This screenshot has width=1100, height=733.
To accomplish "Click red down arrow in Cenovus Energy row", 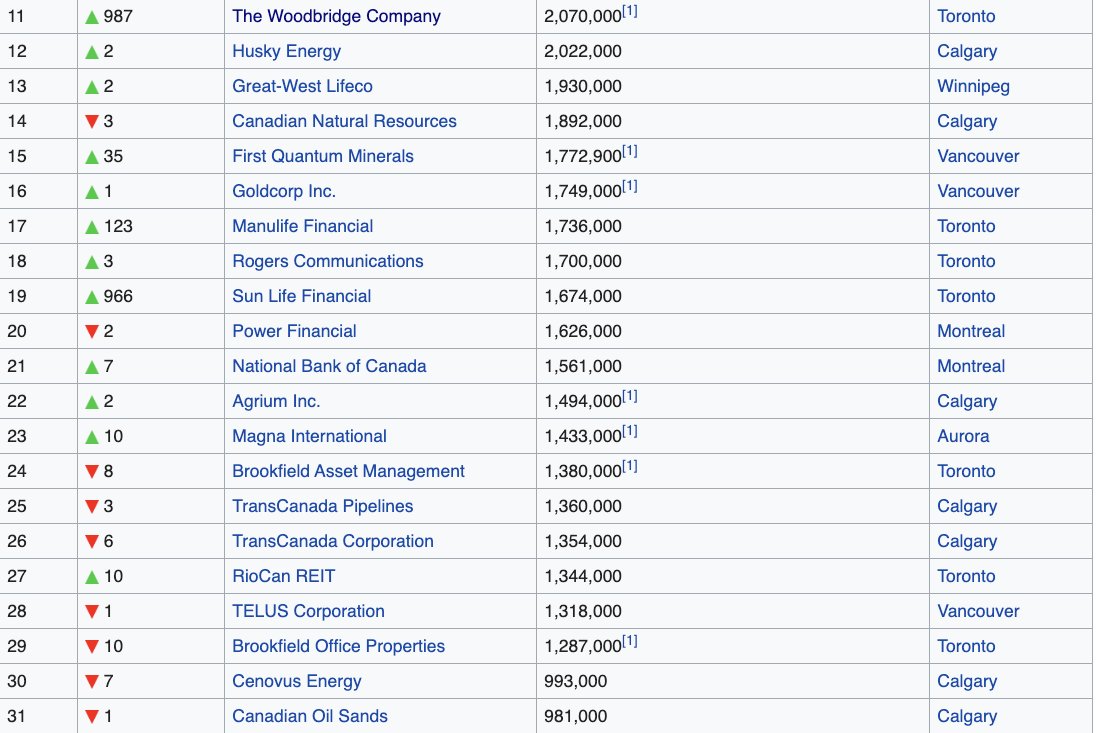I will [x=92, y=682].
